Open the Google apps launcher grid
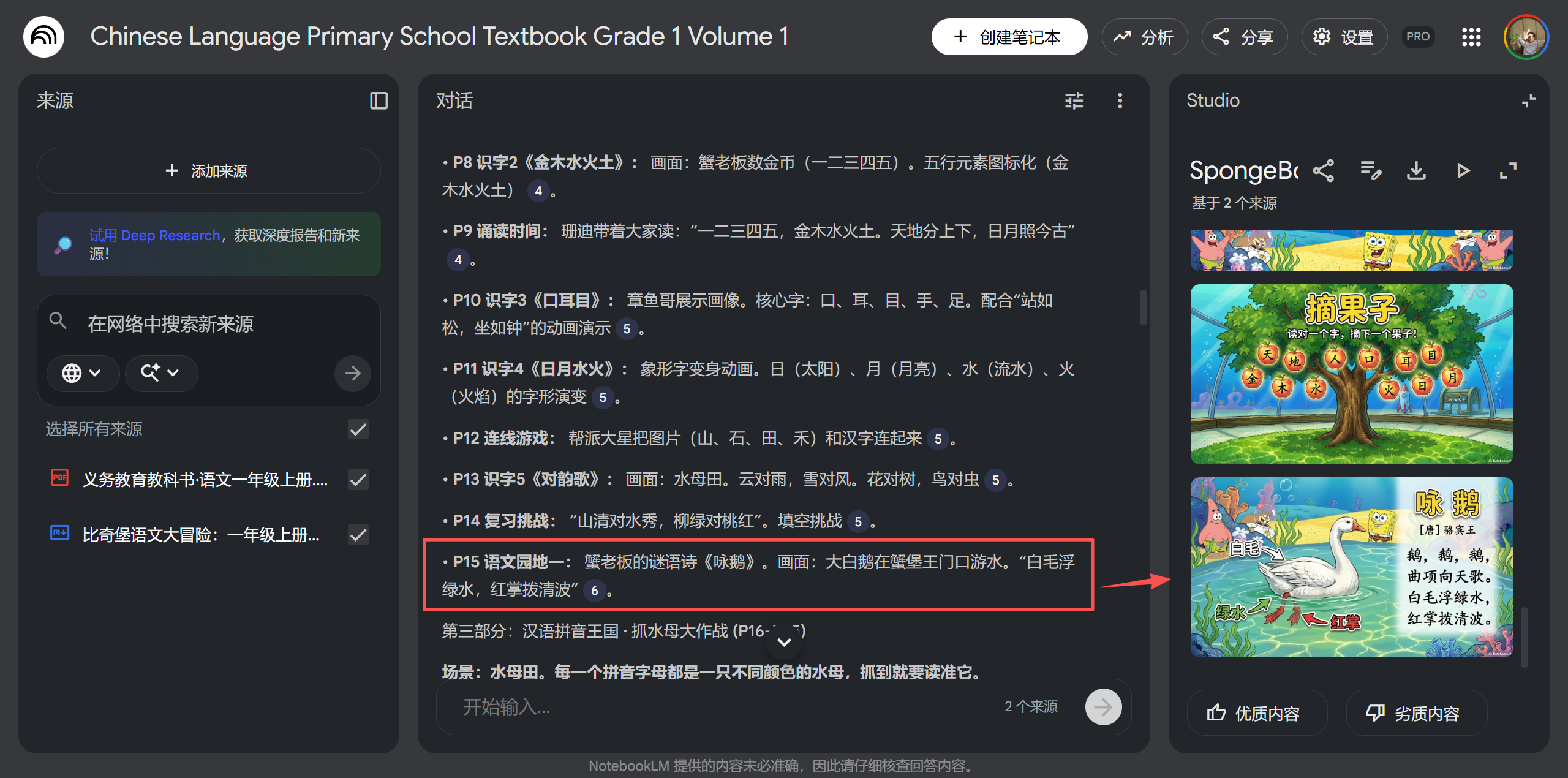Screen dimensions: 1568x778 click(x=1471, y=37)
